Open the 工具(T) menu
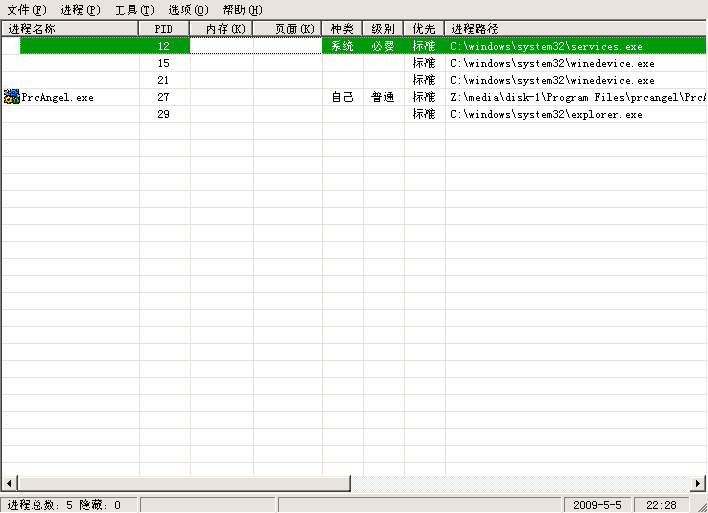Viewport: 708px width, 513px height. pos(135,9)
